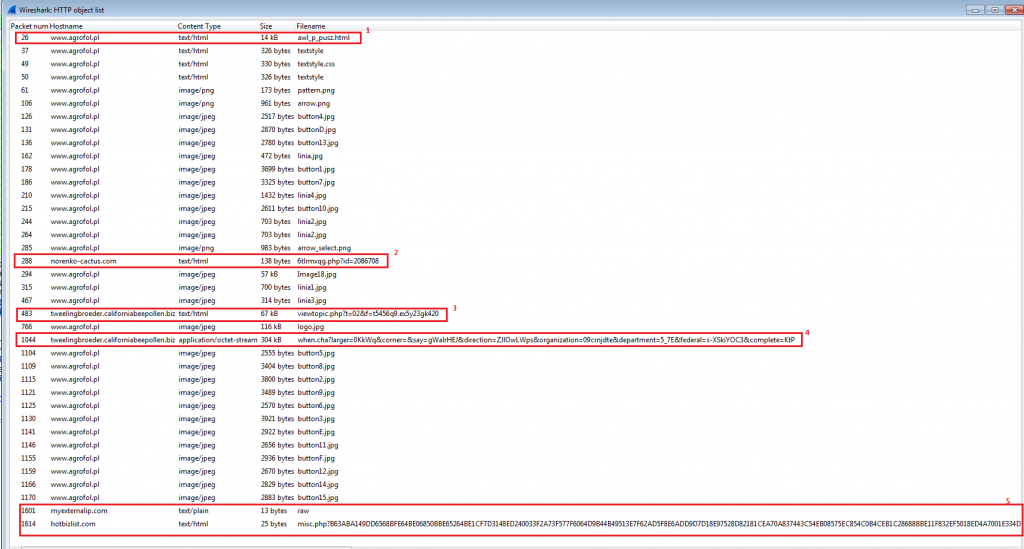Select the button11.jpg row
1024x549 pixels.
(x=516, y=445)
